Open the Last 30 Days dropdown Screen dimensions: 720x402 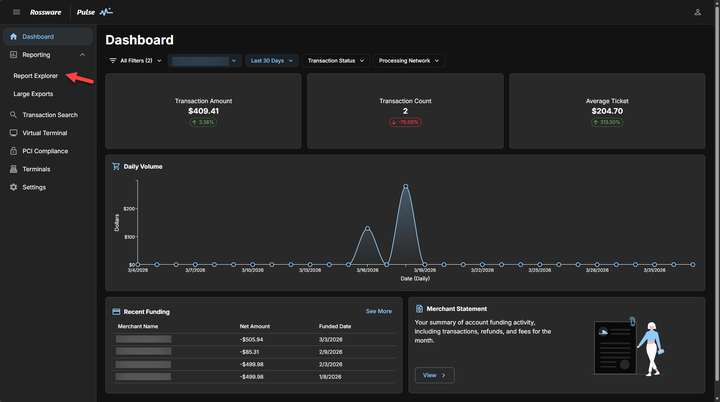[x=270, y=61]
